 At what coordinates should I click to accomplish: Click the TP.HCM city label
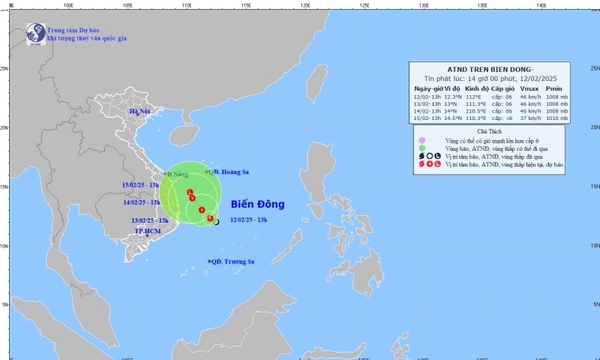pyautogui.click(x=148, y=231)
